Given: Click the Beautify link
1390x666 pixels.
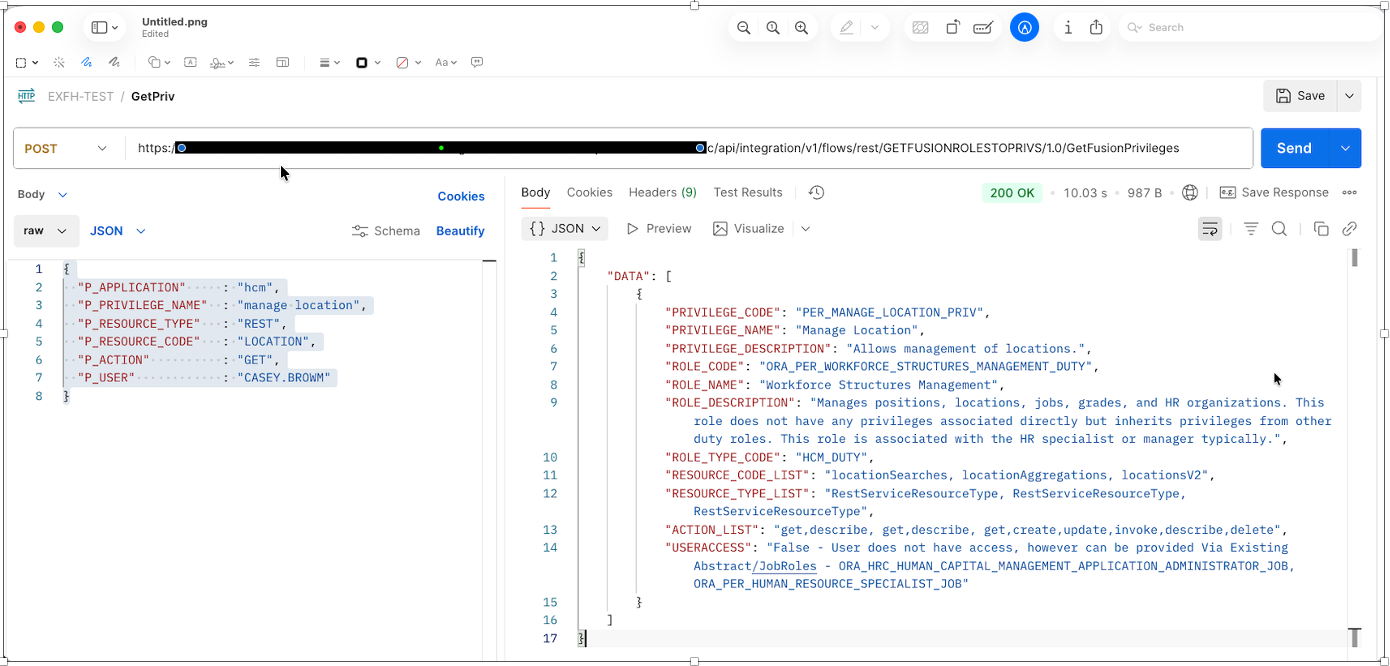Looking at the screenshot, I should click(x=460, y=231).
